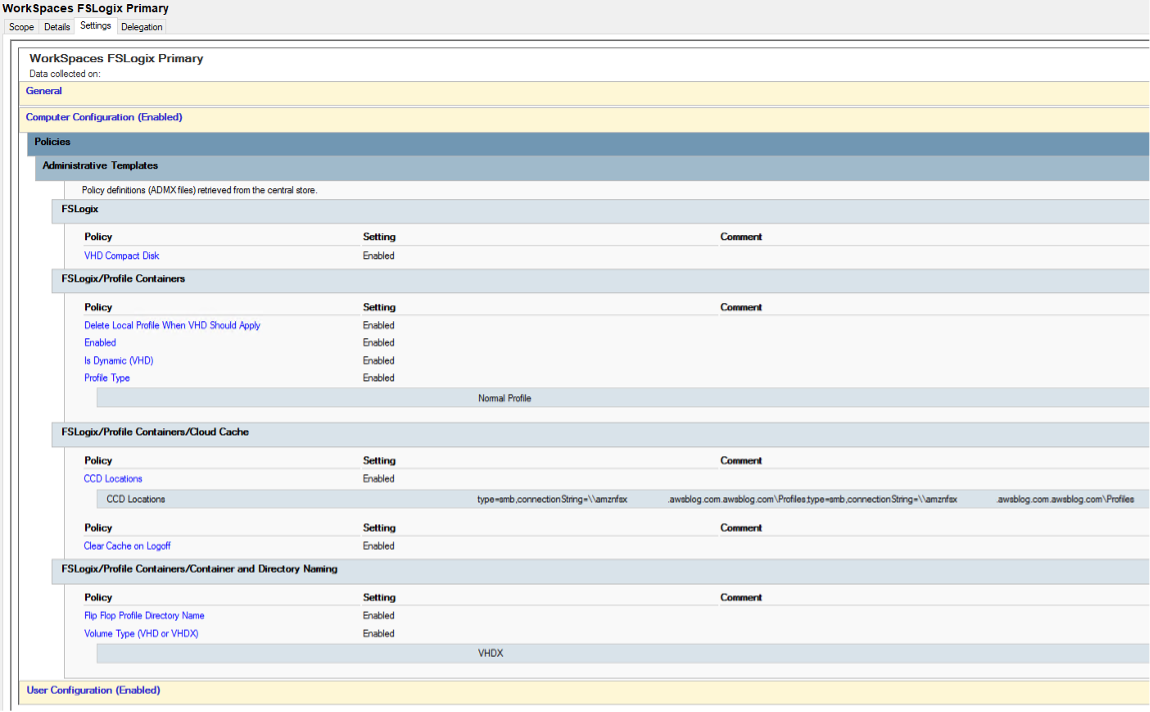Open the CCD Locations policy link
The width and height of the screenshot is (1150, 712).
coord(112,478)
